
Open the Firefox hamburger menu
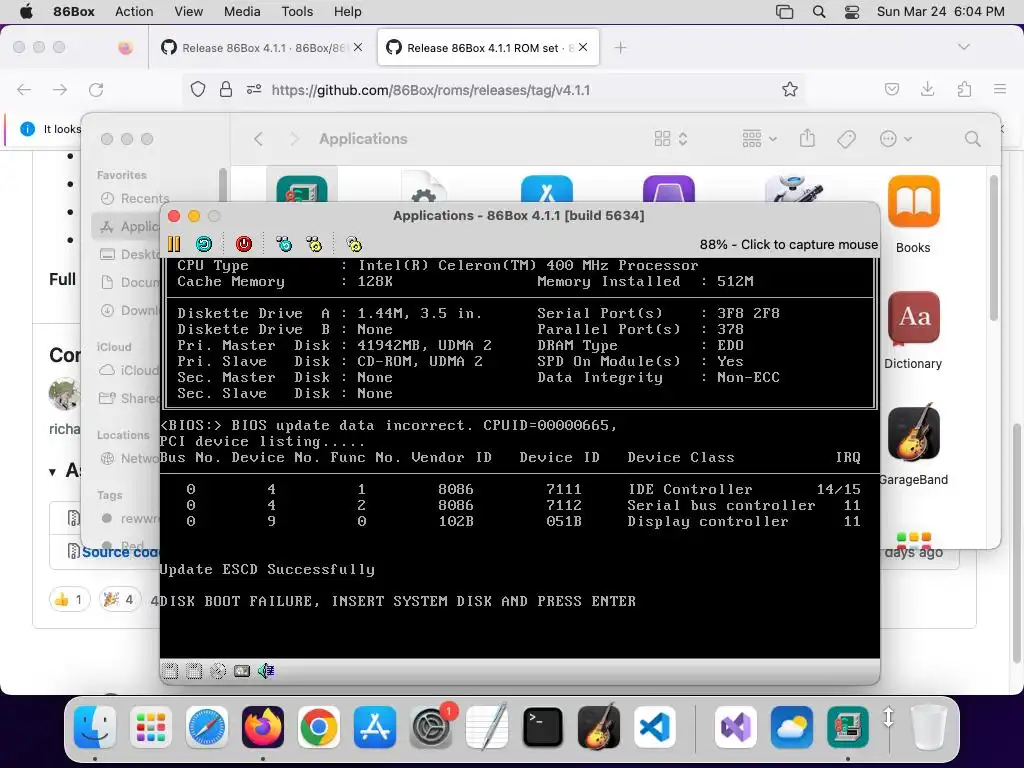[1000, 89]
